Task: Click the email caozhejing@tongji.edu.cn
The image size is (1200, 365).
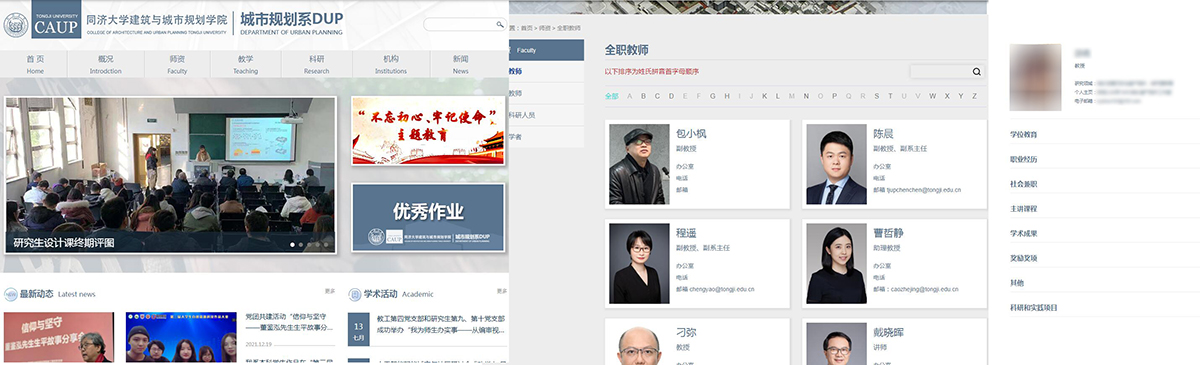Action: coord(925,289)
